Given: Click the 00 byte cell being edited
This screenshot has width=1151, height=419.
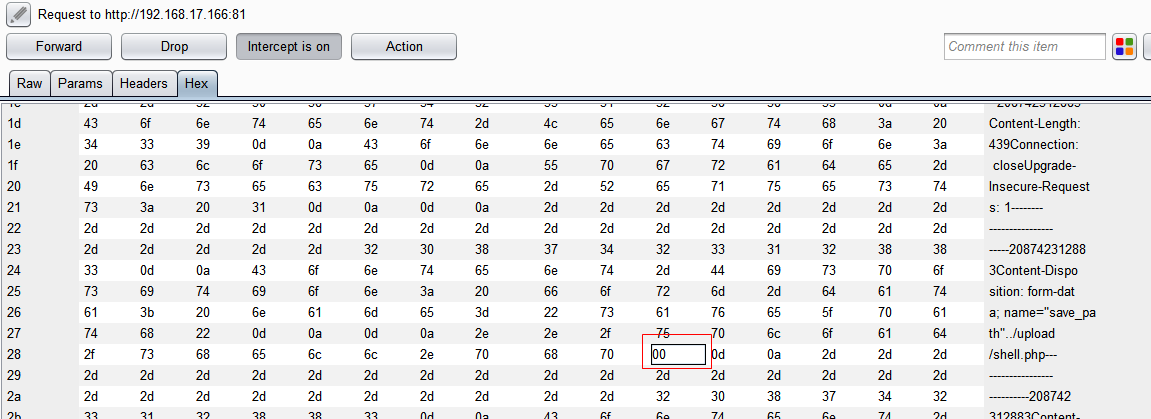Looking at the screenshot, I should coord(677,353).
